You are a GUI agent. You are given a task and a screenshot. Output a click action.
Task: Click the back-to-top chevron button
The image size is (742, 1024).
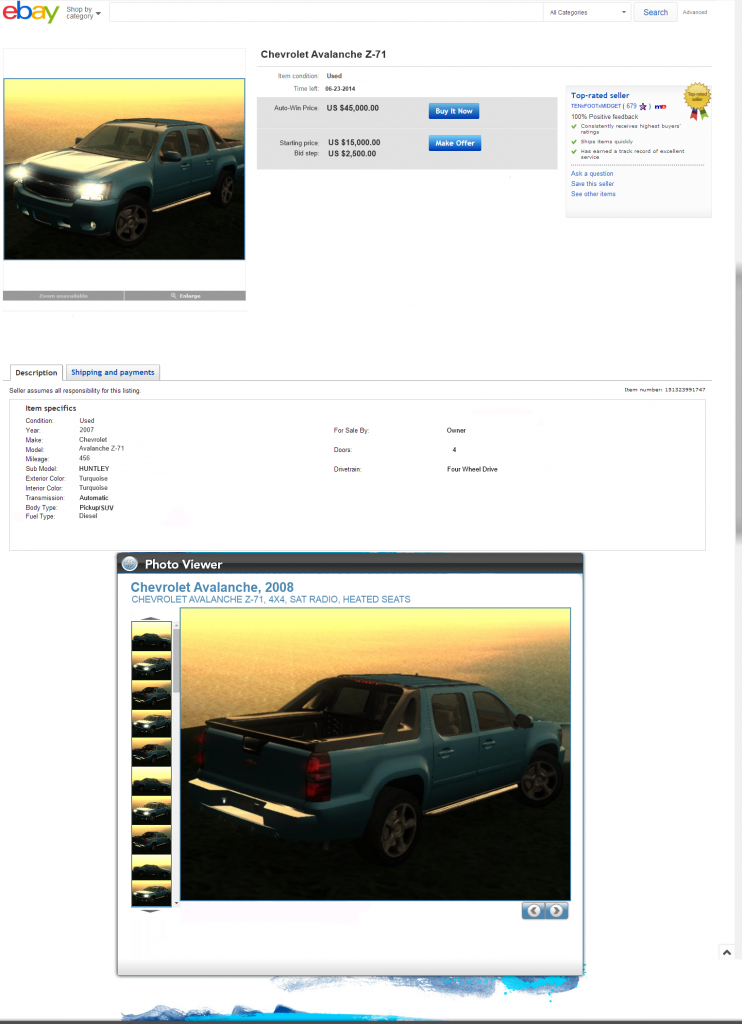pos(726,953)
